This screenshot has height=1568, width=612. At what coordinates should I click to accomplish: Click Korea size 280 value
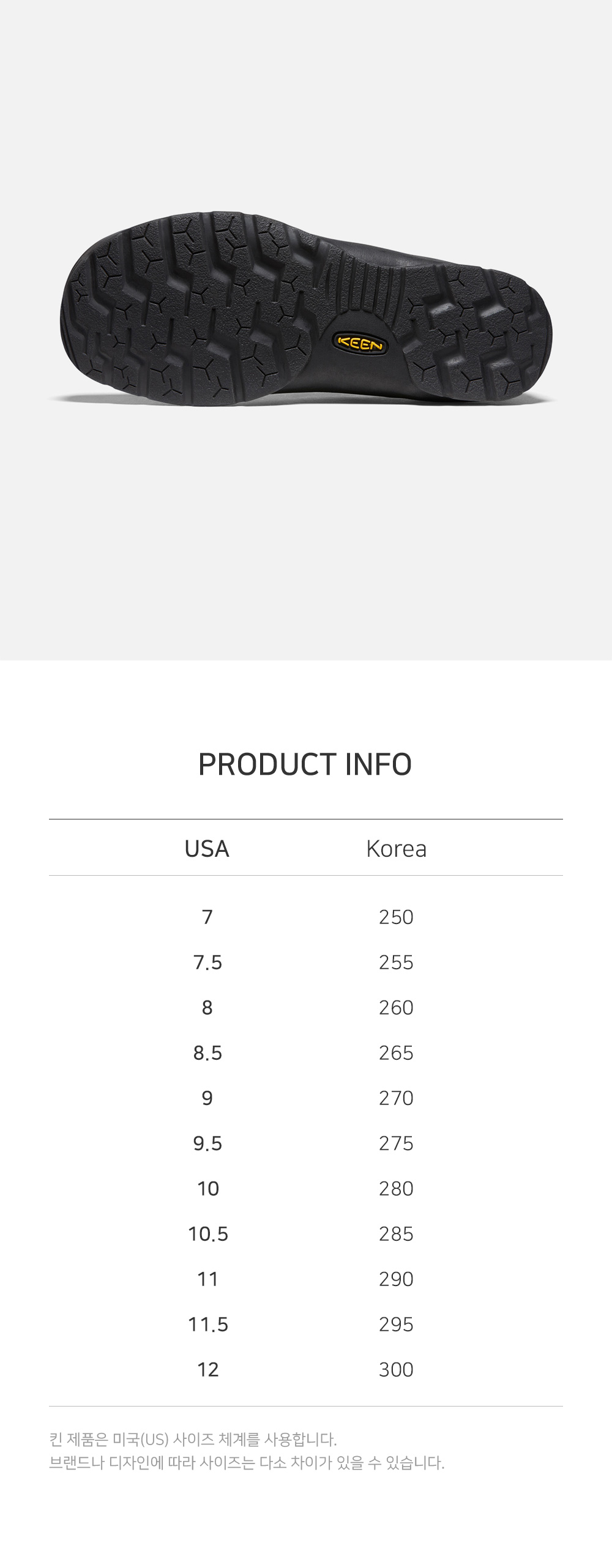pos(396,1188)
